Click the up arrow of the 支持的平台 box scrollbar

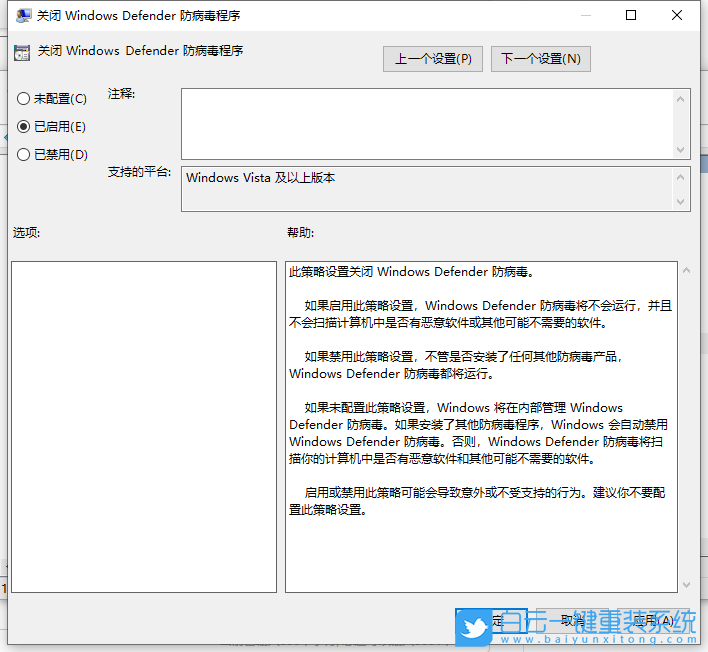click(x=680, y=177)
